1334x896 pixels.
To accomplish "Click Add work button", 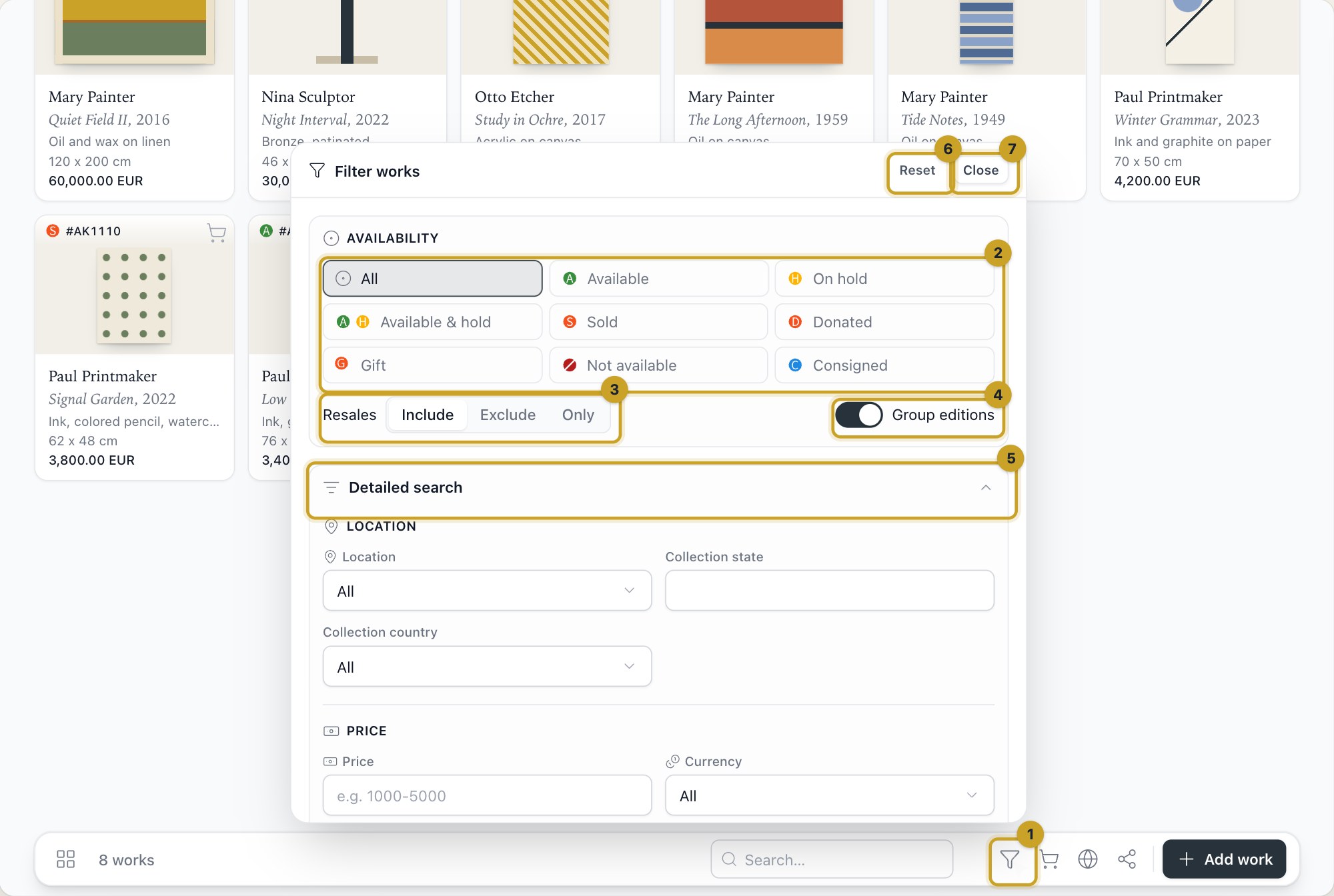I will click(1224, 859).
